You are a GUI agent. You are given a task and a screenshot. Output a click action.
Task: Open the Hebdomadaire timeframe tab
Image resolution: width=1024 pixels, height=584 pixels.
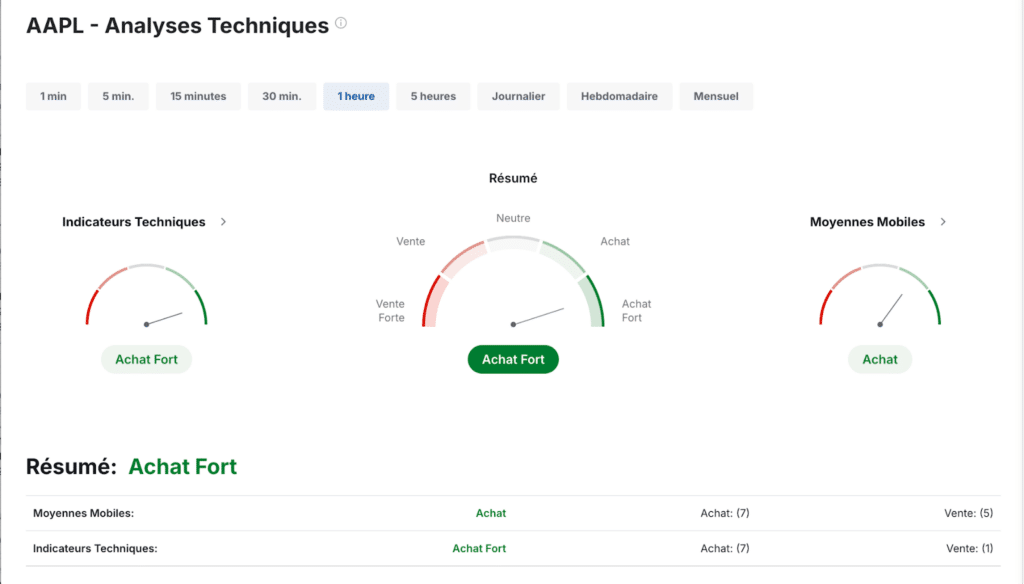click(x=619, y=96)
